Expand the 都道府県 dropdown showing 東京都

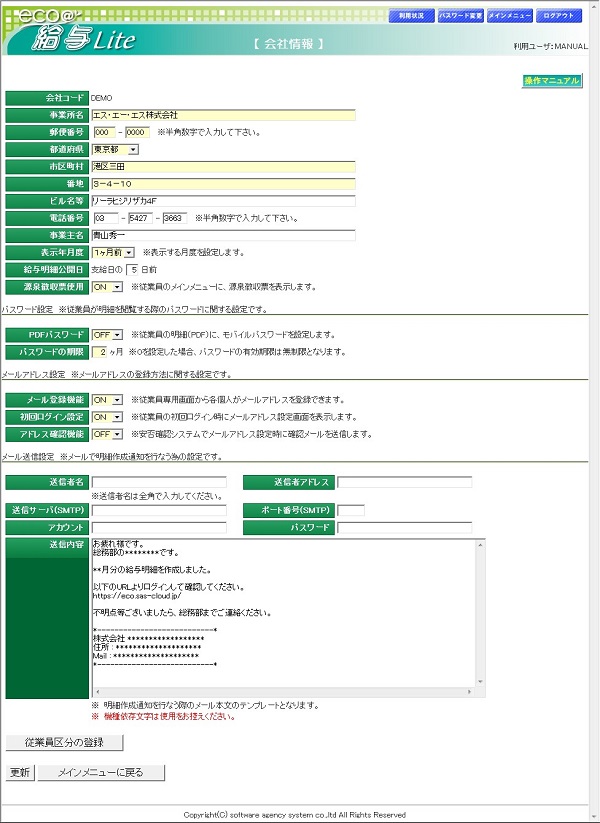point(116,149)
